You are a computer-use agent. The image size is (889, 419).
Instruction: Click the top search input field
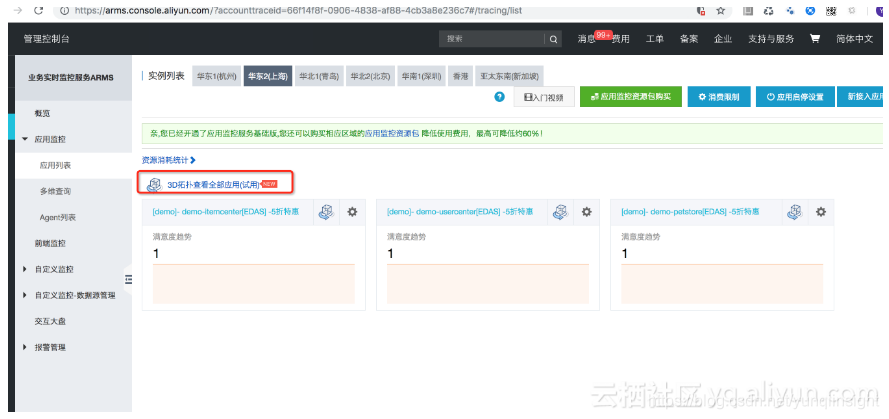pos(492,39)
